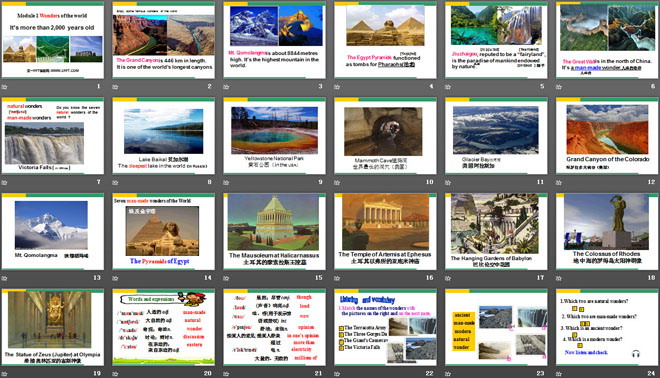660x378 pixels.
Task: Open the 'Which two are natural wonders?' slide
Action: [x=607, y=327]
